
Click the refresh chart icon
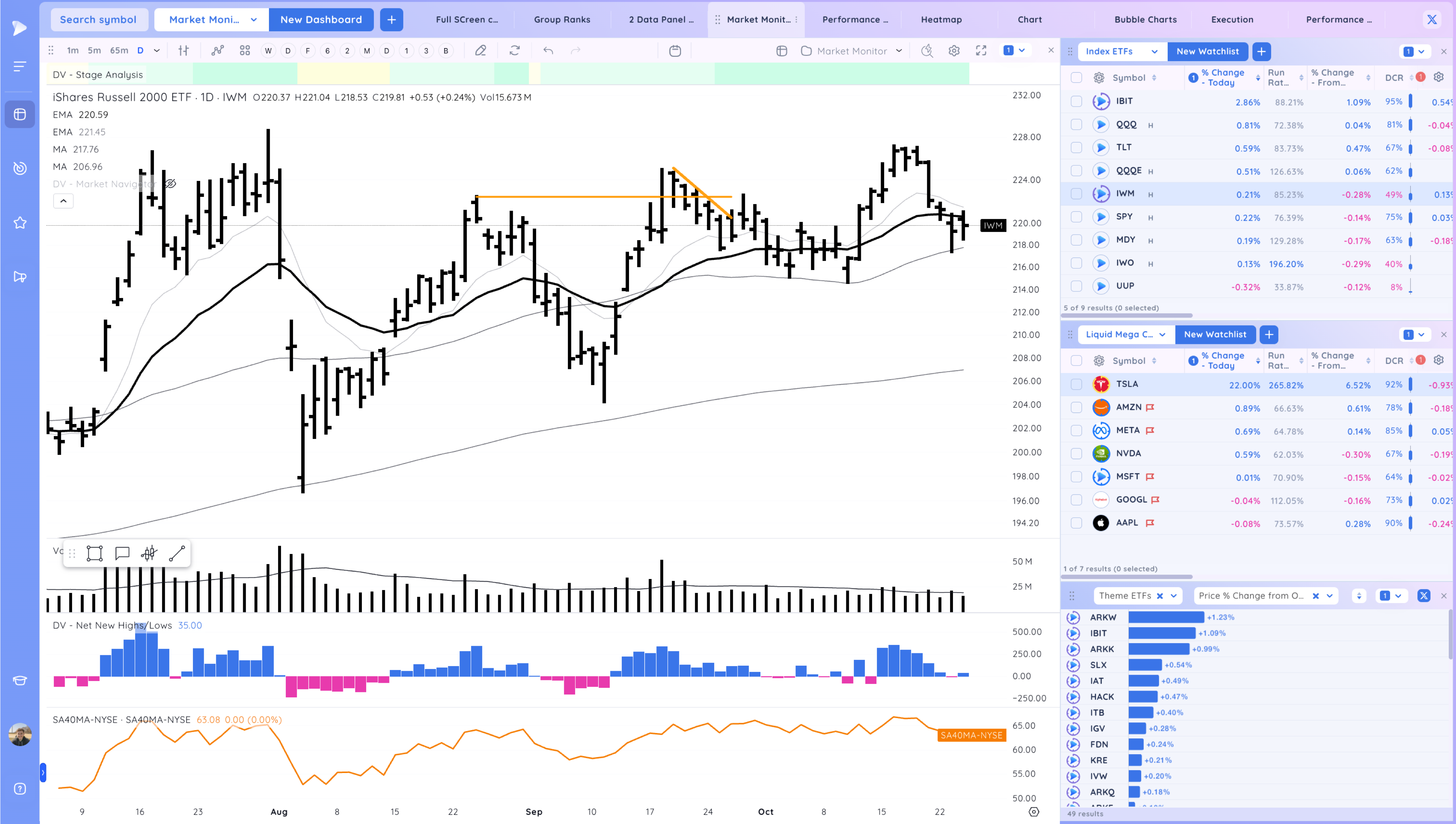pos(514,51)
